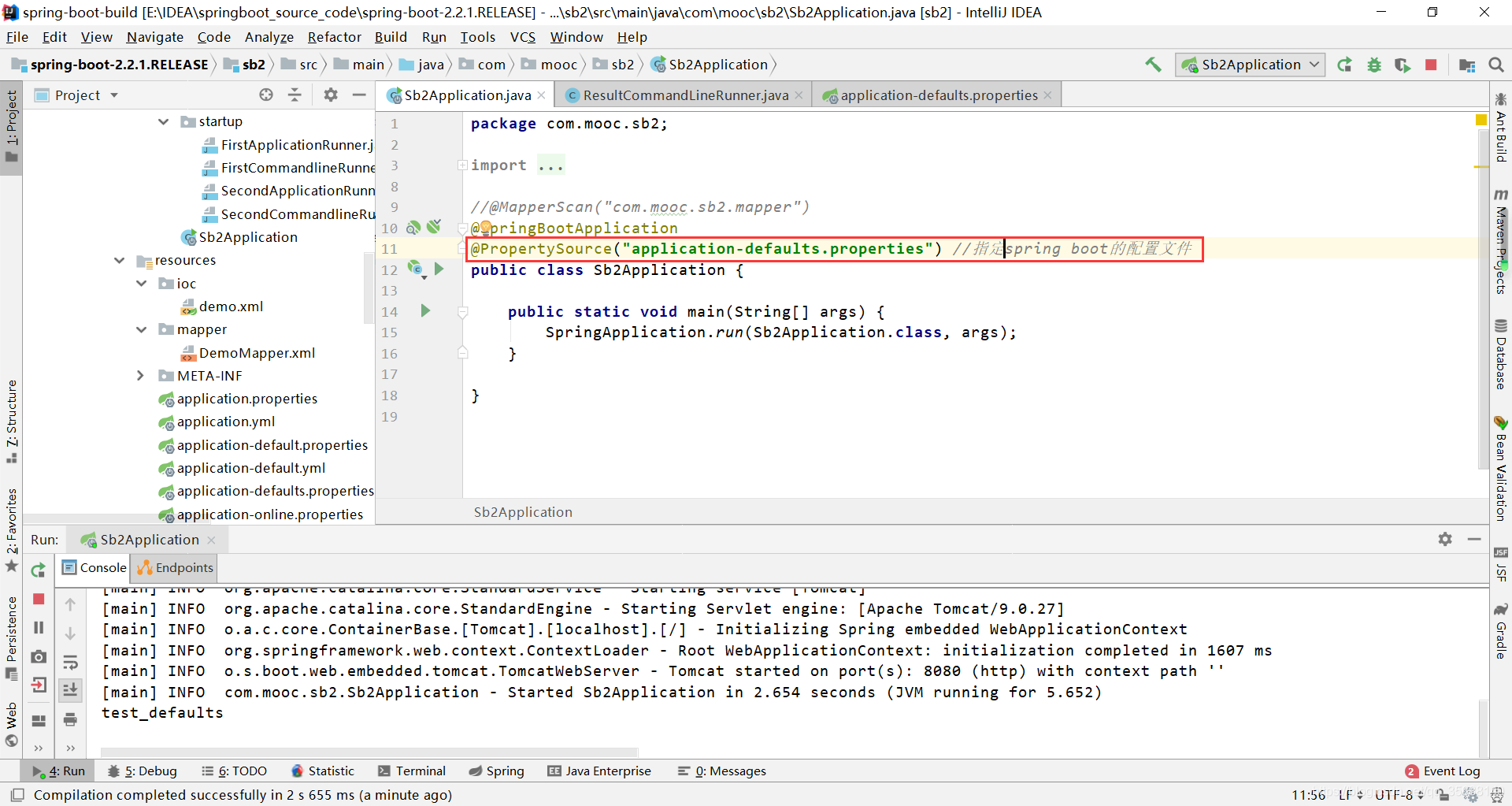Viewport: 1512px width, 806px height.
Task: Start debugging with the green bug icon
Action: [x=1374, y=65]
